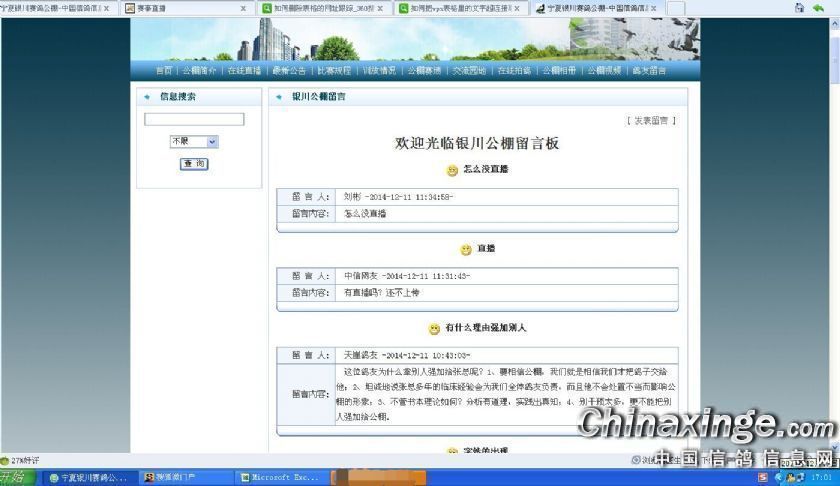Viewport: 840px width, 486px height.
Task: Open 公棚相册 navigation link
Action: (559, 71)
